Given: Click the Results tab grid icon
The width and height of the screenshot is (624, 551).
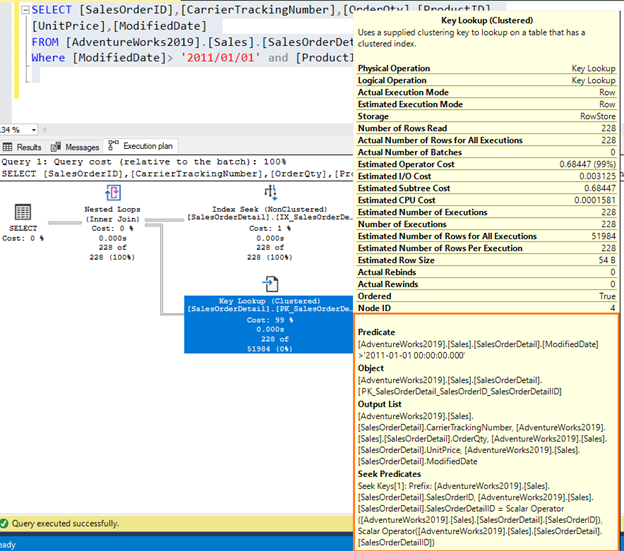Looking at the screenshot, I should click(x=7, y=147).
